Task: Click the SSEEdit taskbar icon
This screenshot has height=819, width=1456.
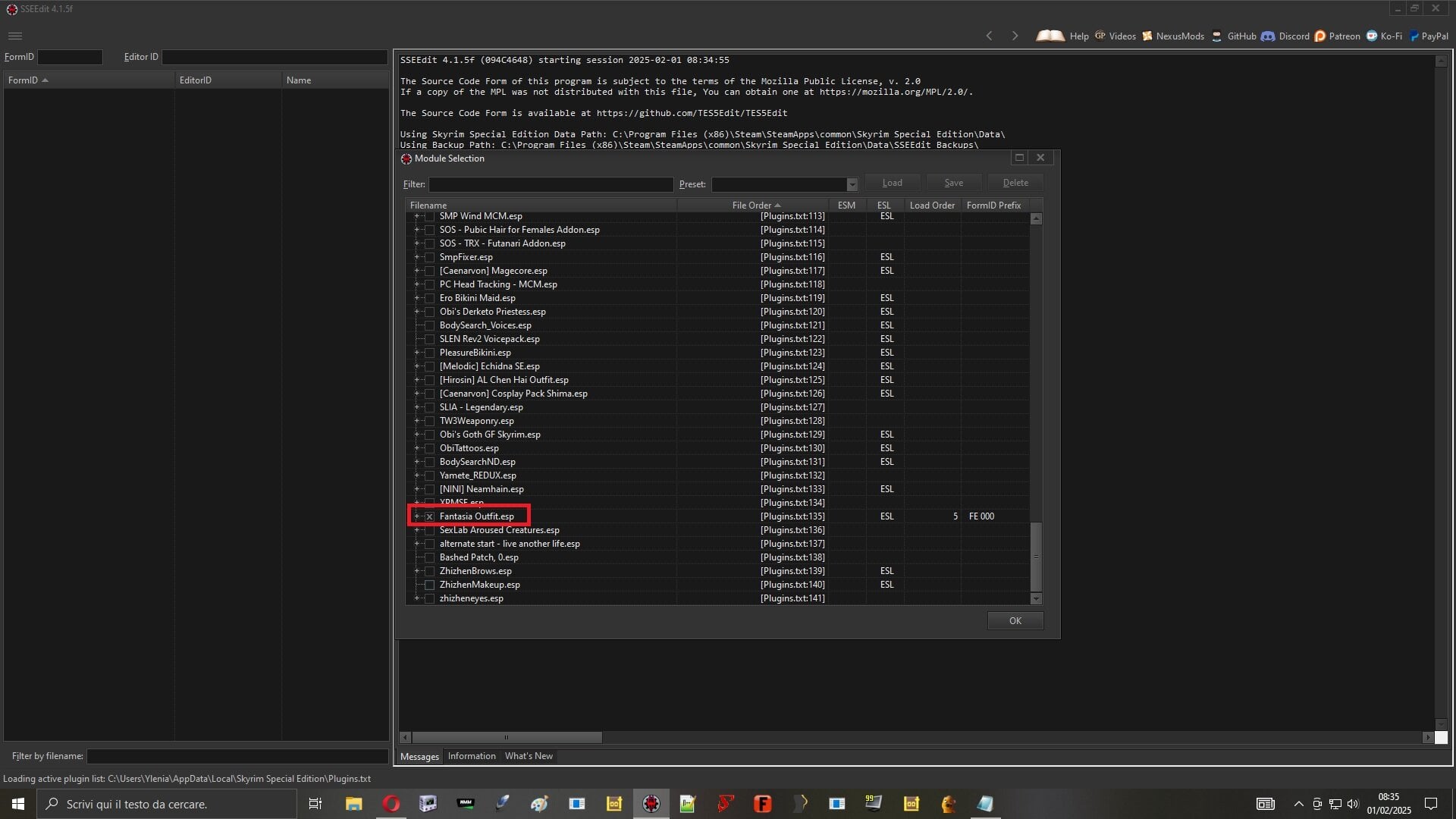Action: click(651, 804)
